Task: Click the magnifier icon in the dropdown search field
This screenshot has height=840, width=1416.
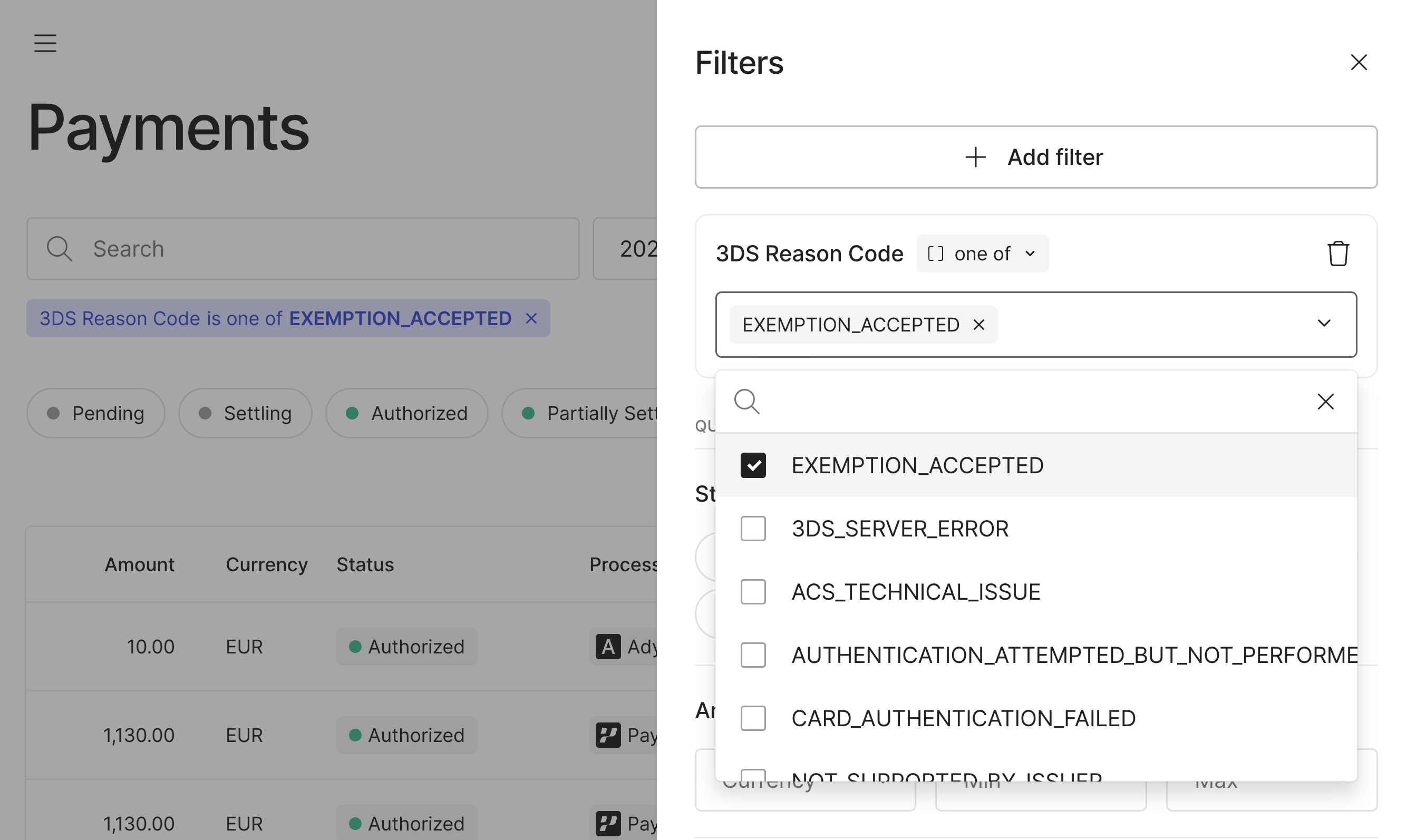Action: tap(747, 402)
